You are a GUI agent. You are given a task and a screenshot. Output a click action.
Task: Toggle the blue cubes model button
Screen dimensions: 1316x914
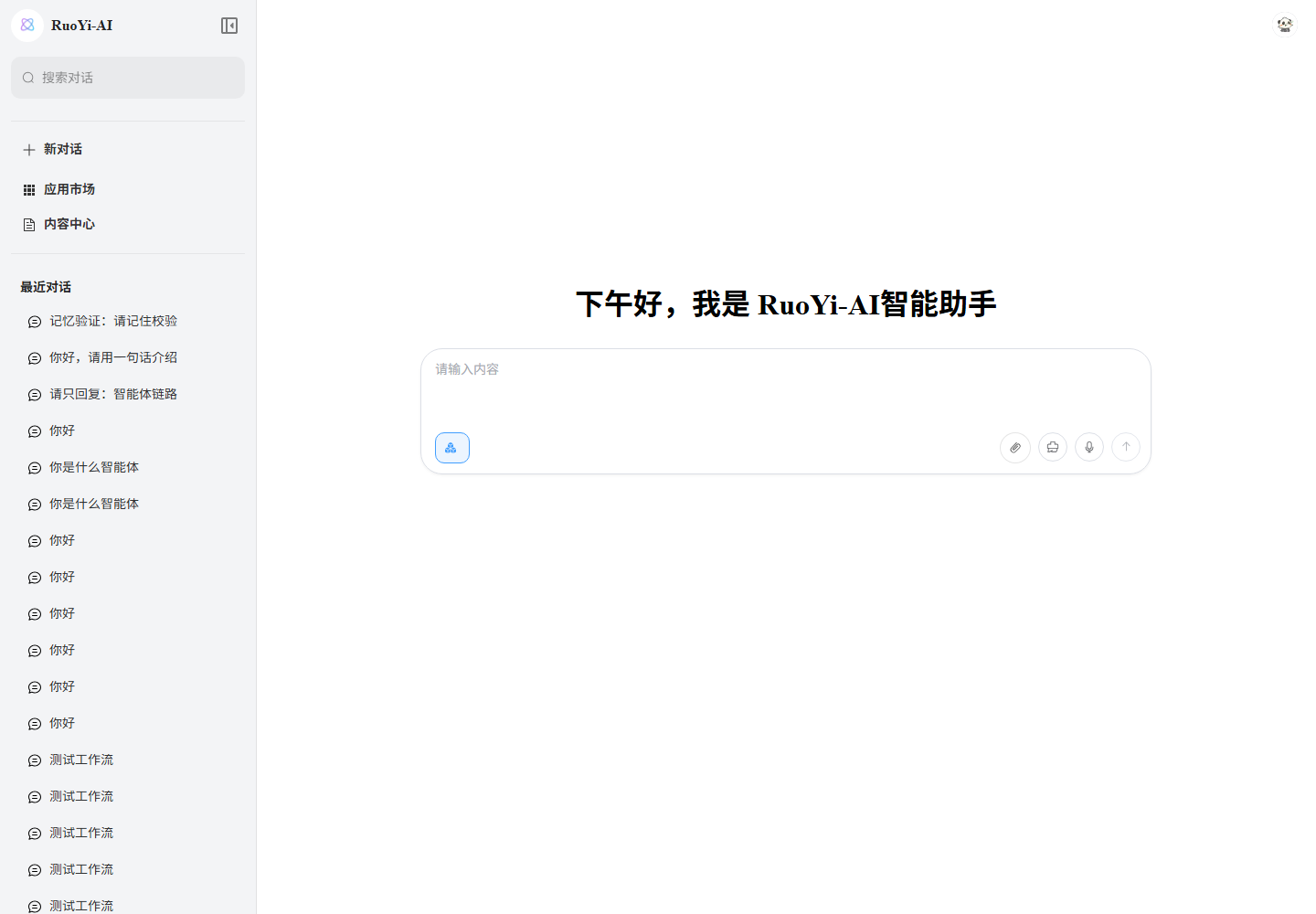pos(452,448)
